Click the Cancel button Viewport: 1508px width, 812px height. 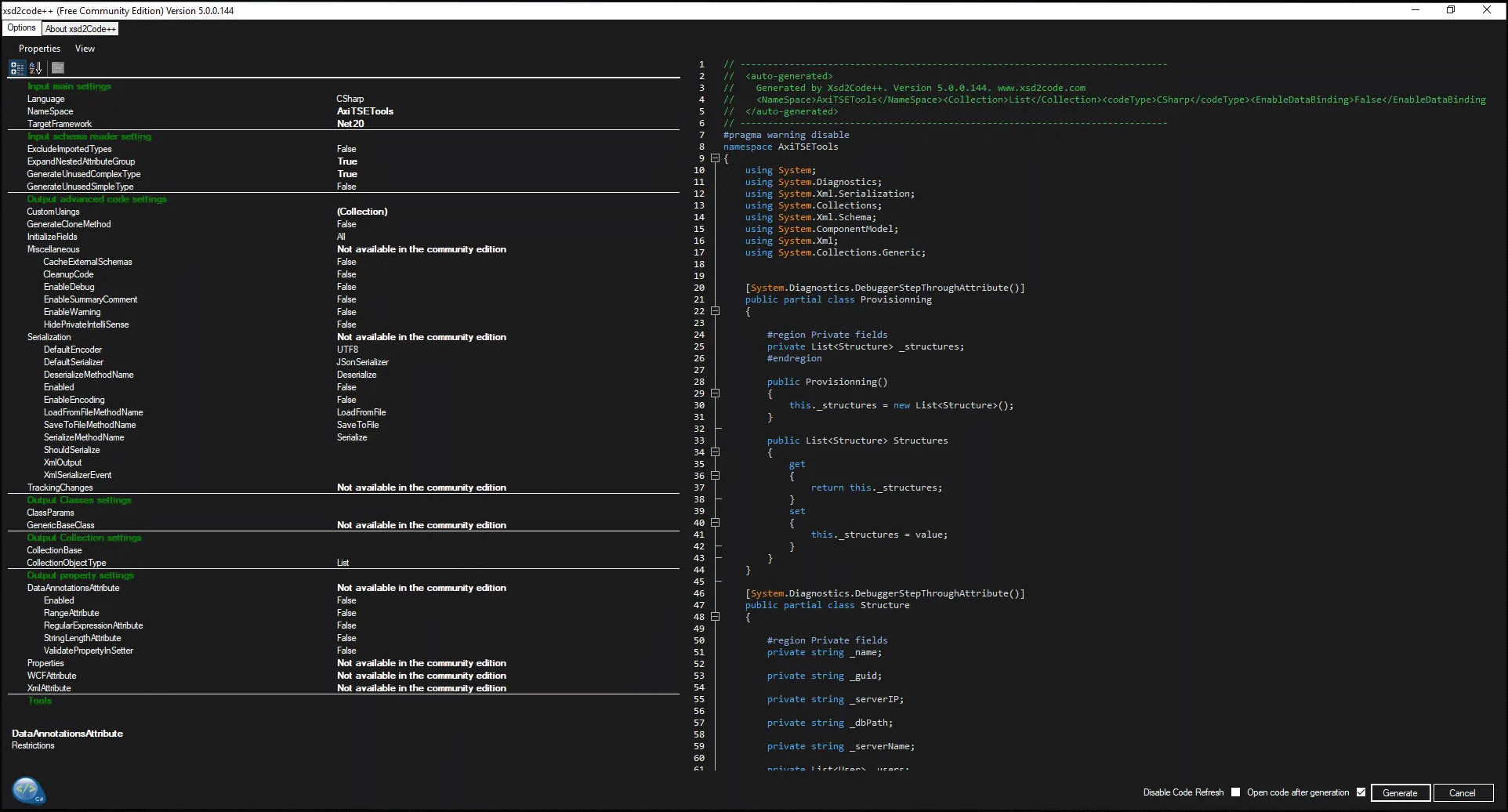click(x=1463, y=792)
